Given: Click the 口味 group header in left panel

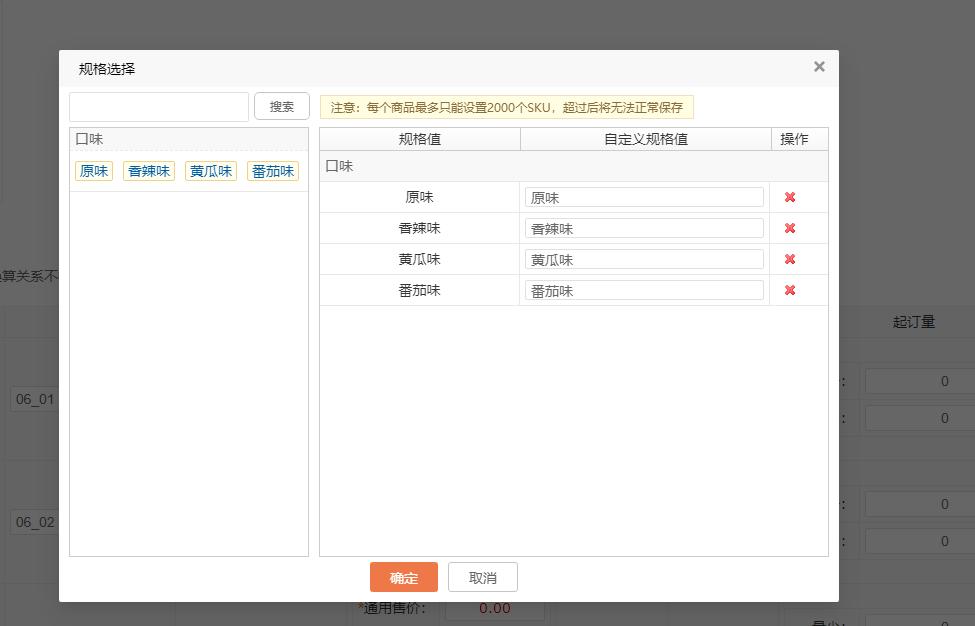Looking at the screenshot, I should [x=189, y=139].
